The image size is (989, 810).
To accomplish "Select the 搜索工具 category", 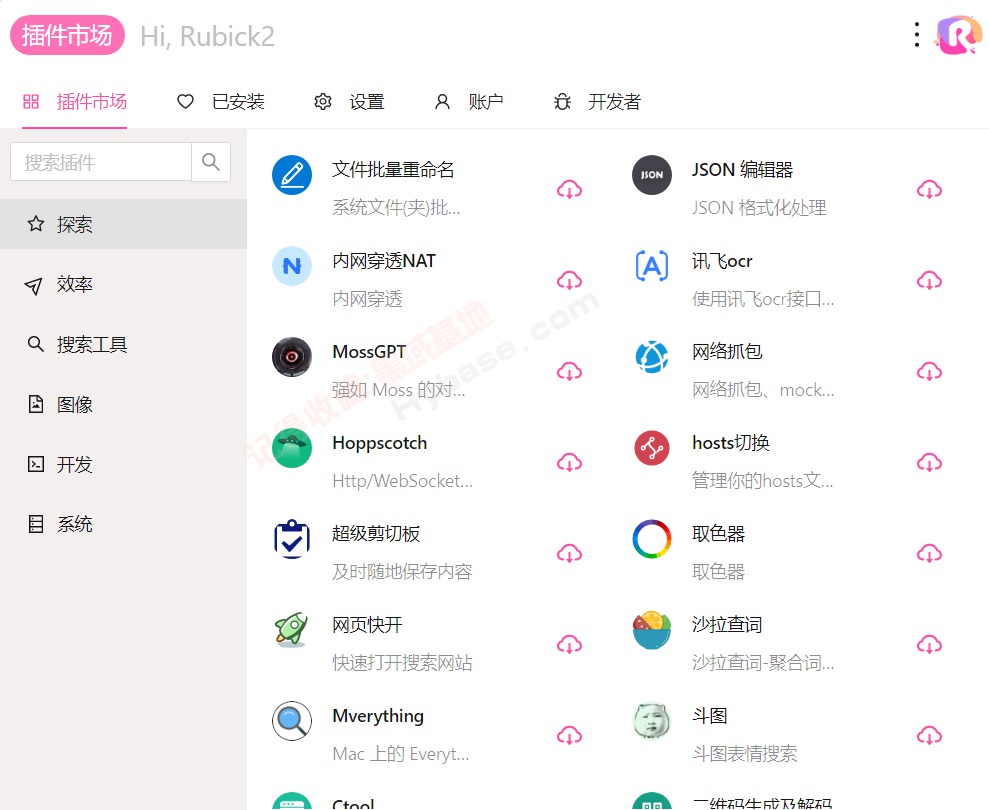I will tap(124, 344).
